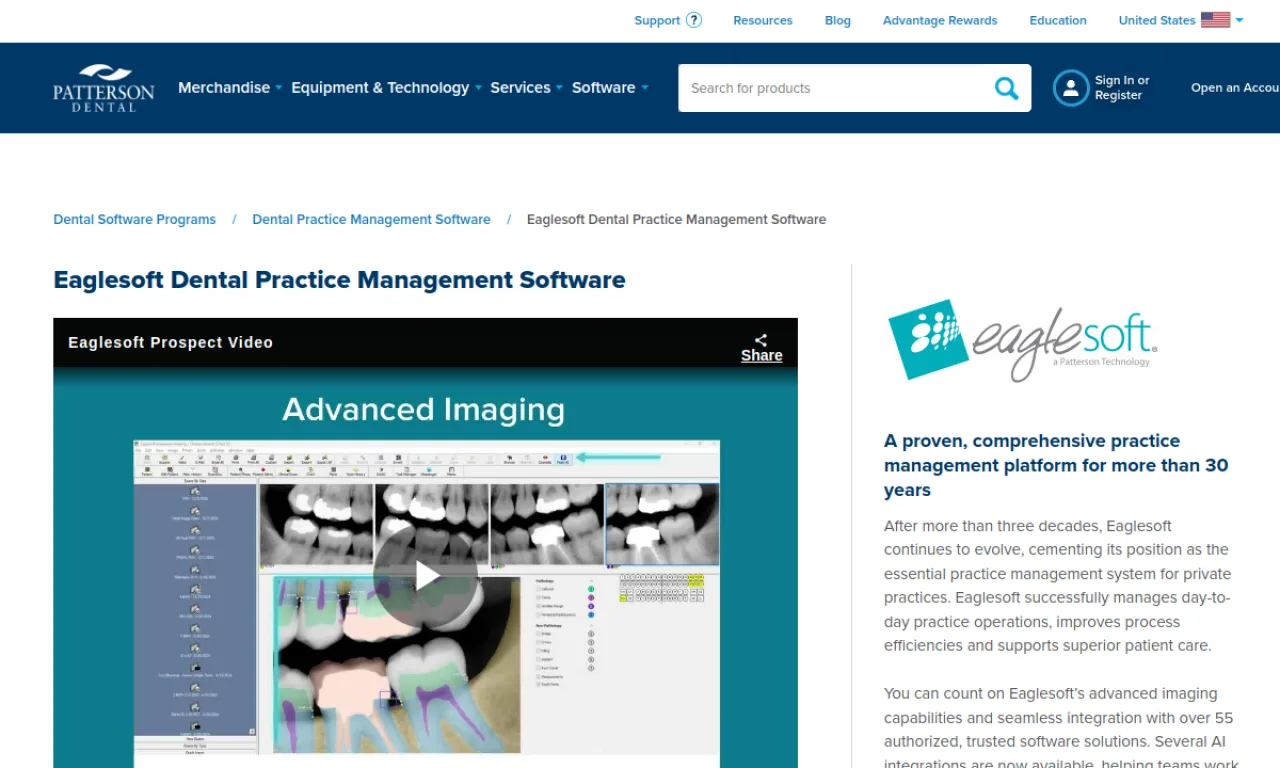This screenshot has height=768, width=1280.
Task: Click the Share icon on the video
Action: [761, 340]
